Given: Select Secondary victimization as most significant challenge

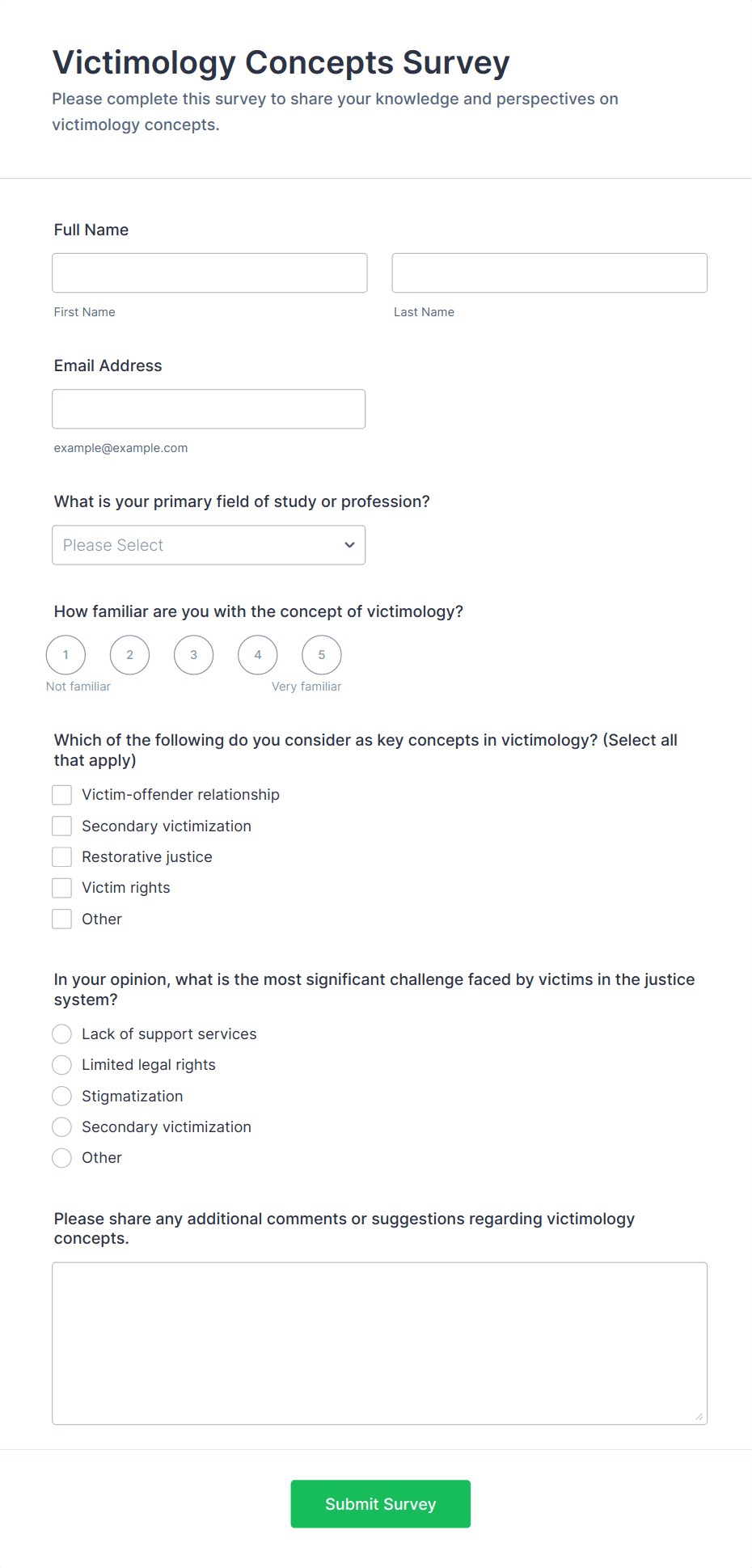Looking at the screenshot, I should [61, 1126].
